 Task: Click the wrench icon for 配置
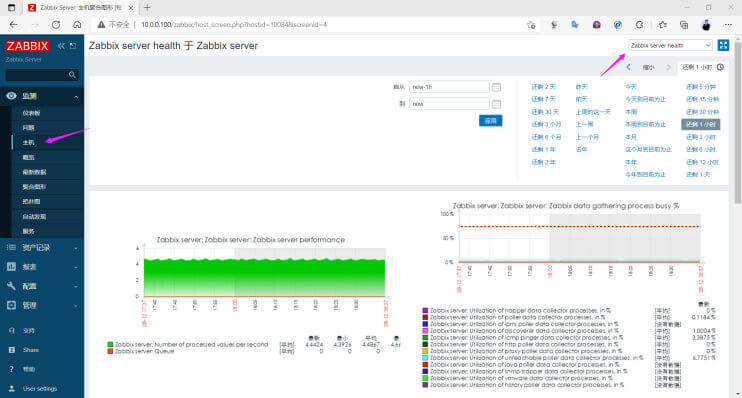pos(11,286)
